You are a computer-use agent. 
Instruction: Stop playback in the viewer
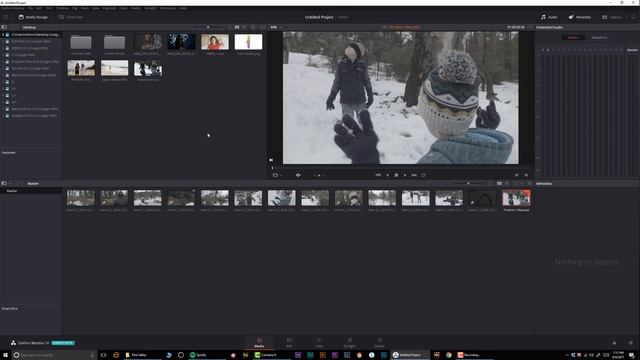coord(396,175)
